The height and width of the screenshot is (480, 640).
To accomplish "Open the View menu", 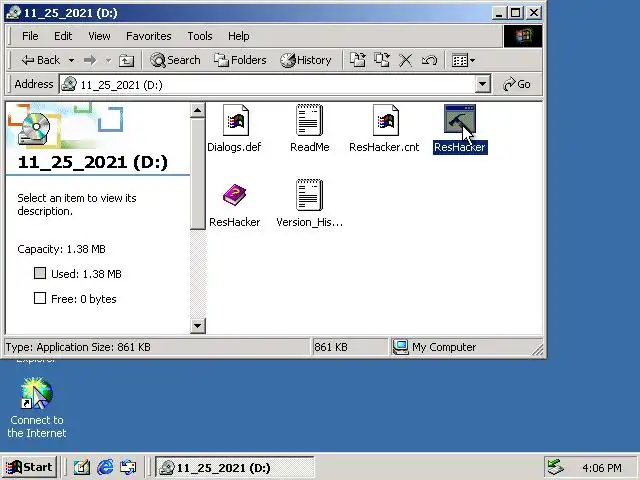I will click(99, 36).
